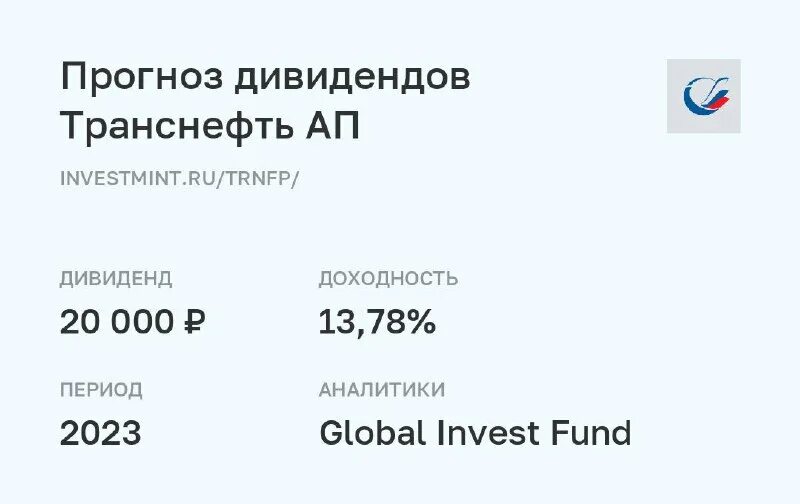Select the 2023 period value
Viewport: 800px width, 504px height.
(100, 433)
